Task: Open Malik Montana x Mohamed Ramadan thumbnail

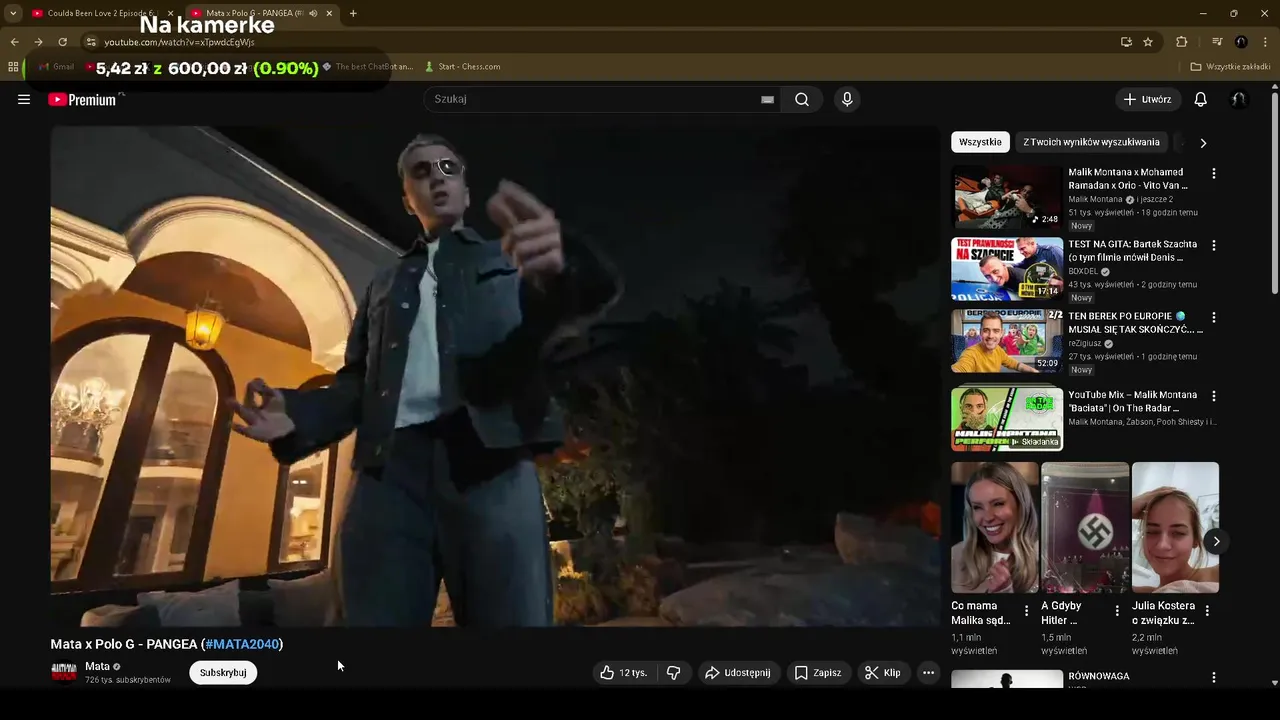Action: tap(1007, 197)
